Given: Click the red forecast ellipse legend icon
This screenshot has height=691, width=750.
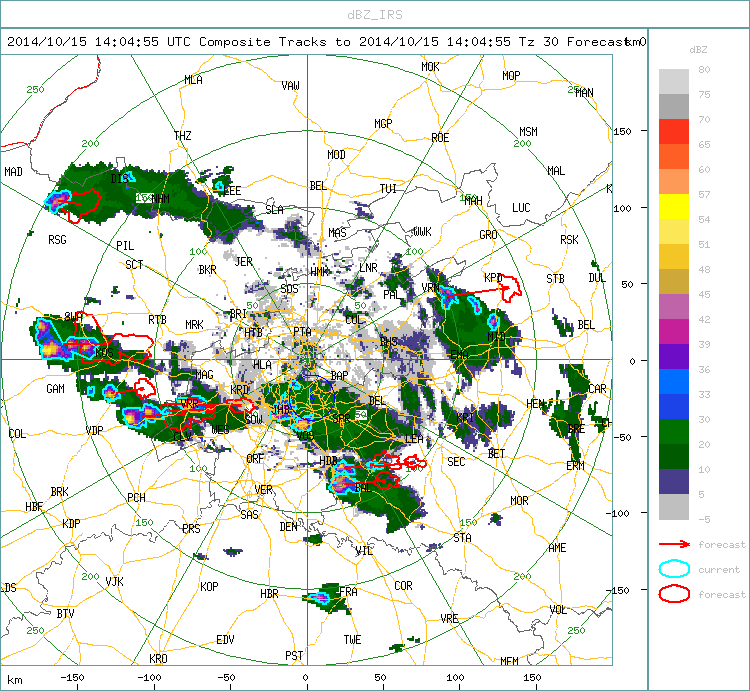Looking at the screenshot, I should tap(674, 594).
